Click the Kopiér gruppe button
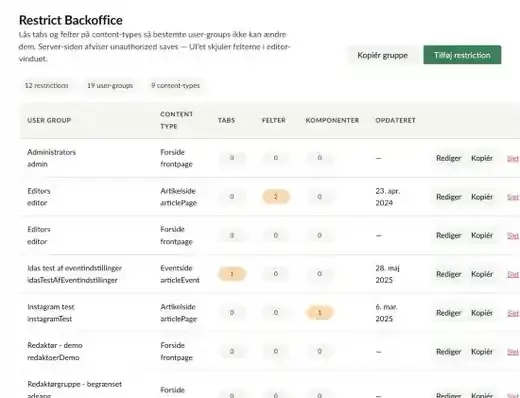This screenshot has height=398, width=520. (x=382, y=55)
